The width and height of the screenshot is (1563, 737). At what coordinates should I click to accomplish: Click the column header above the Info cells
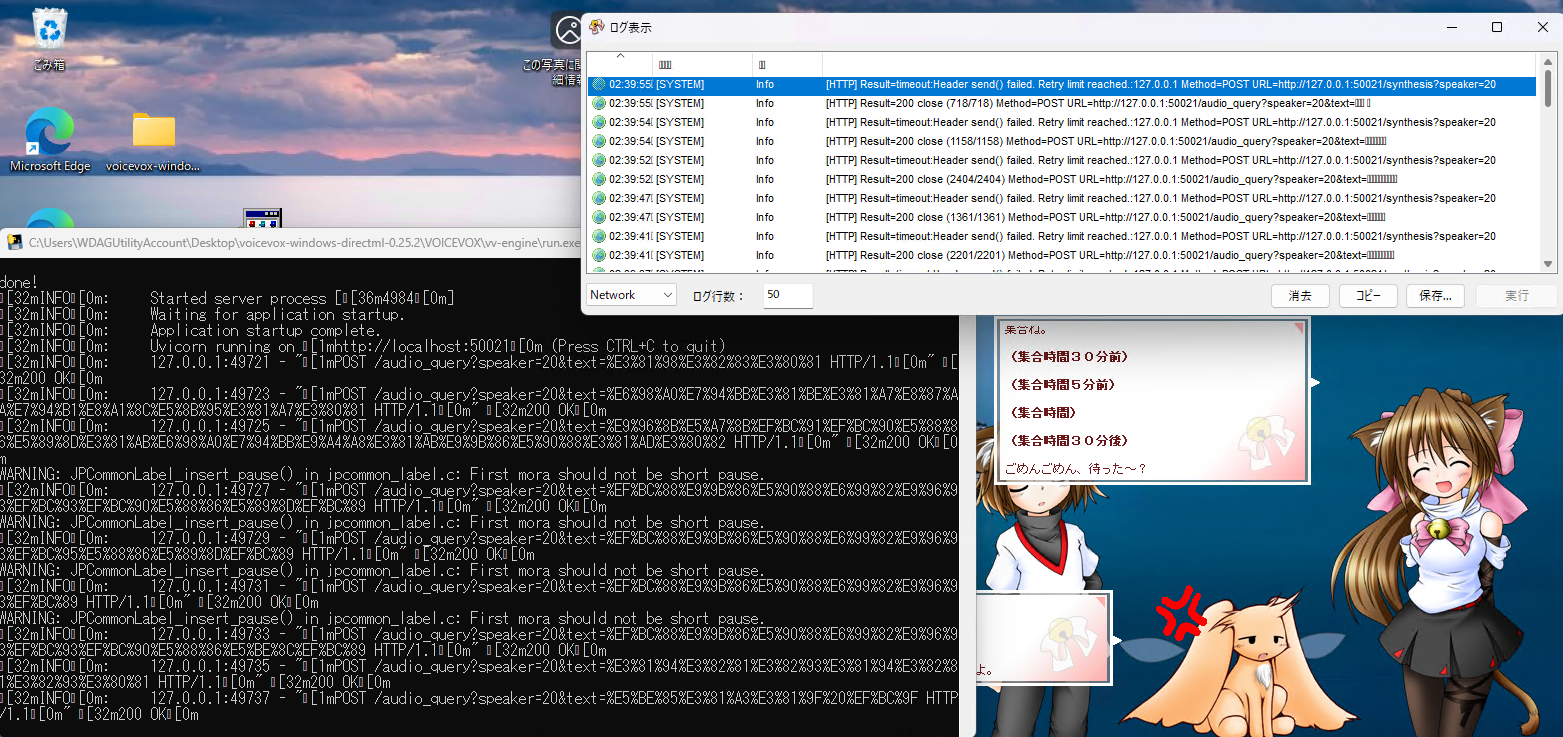[x=787, y=64]
